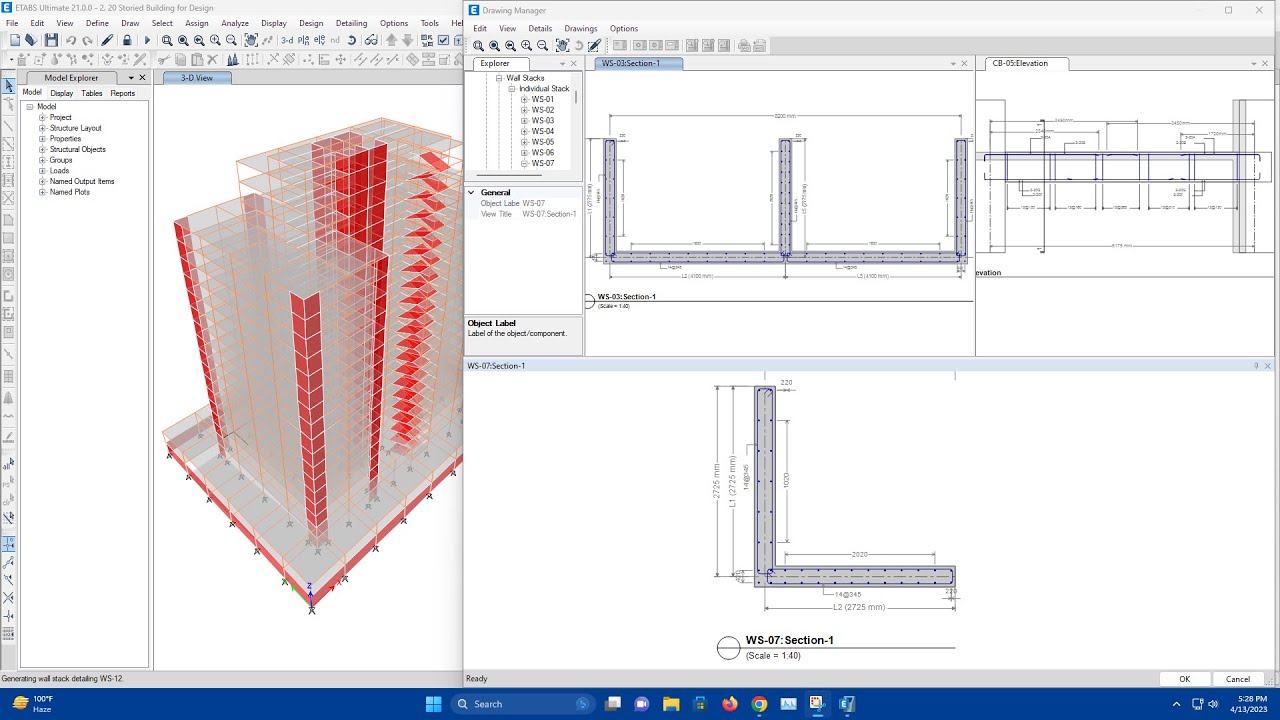Click the Delete X icon in ETABS toolbar
1280x720 pixels.
pyautogui.click(x=213, y=59)
